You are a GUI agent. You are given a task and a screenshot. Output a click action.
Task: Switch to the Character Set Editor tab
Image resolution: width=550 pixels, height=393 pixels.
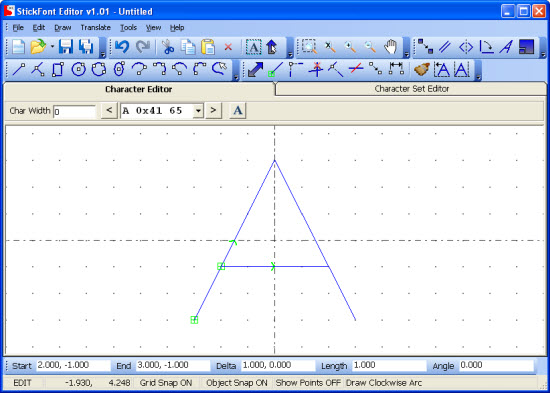[411, 89]
